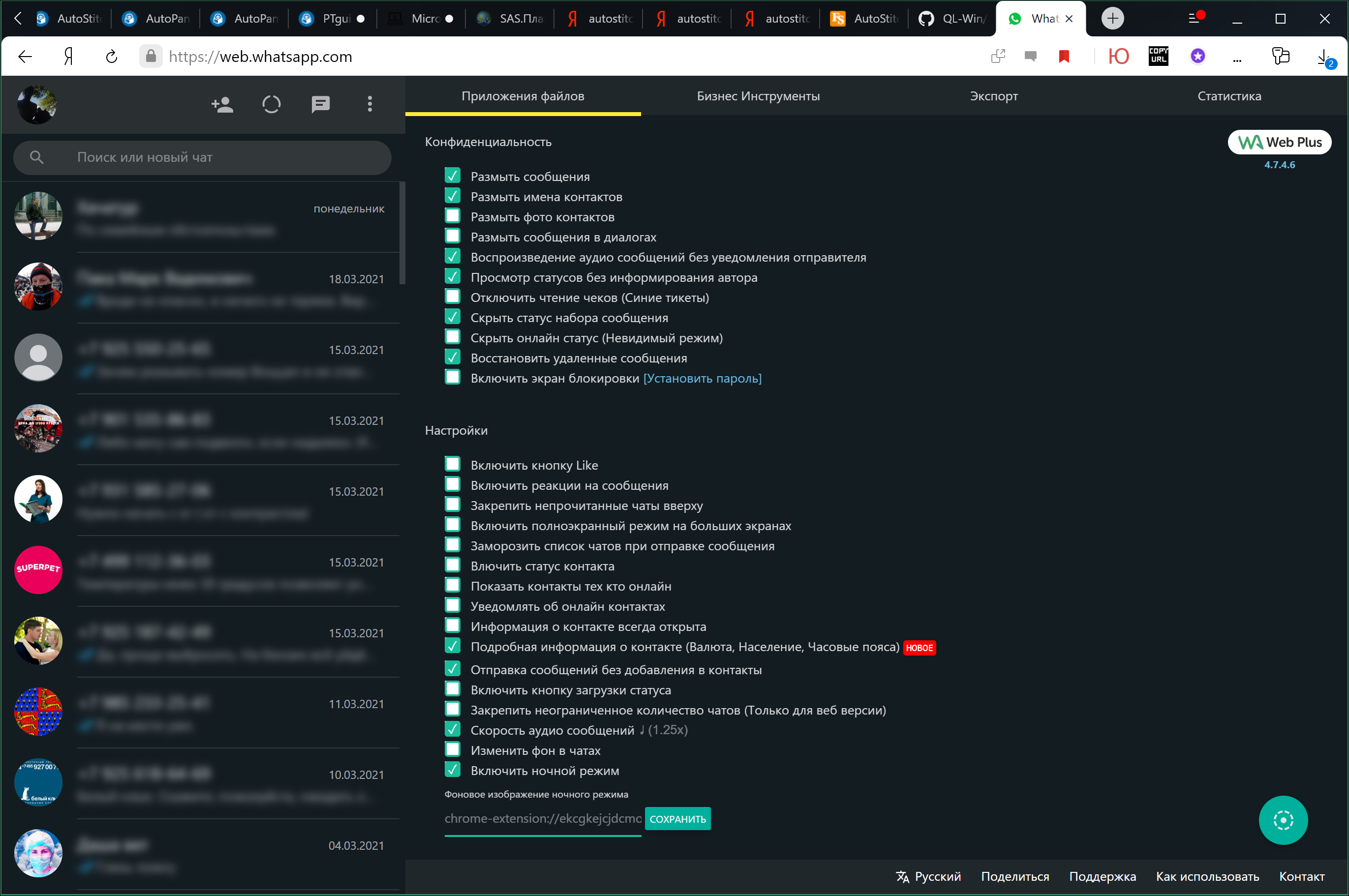Viewport: 1349px width, 896px height.
Task: Click the night mode background URL field
Action: (543, 819)
